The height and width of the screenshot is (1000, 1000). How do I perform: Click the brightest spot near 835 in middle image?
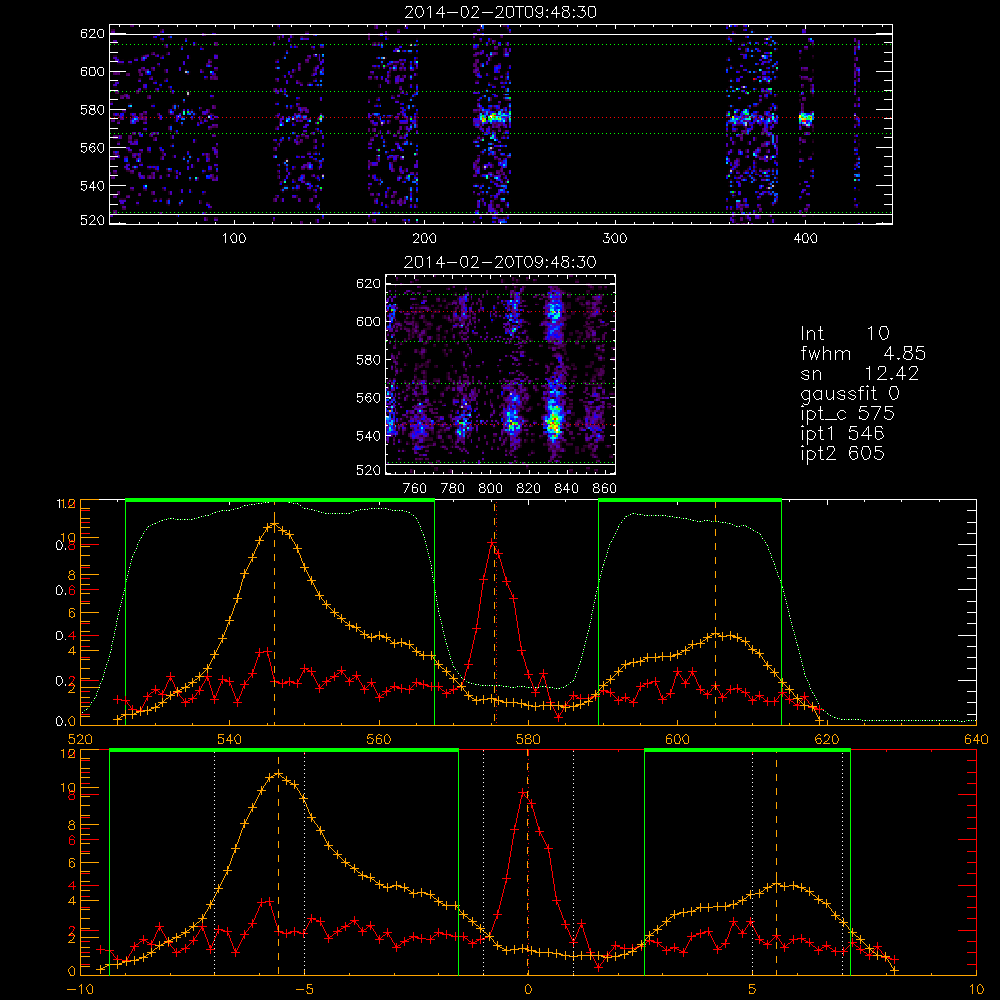click(554, 422)
